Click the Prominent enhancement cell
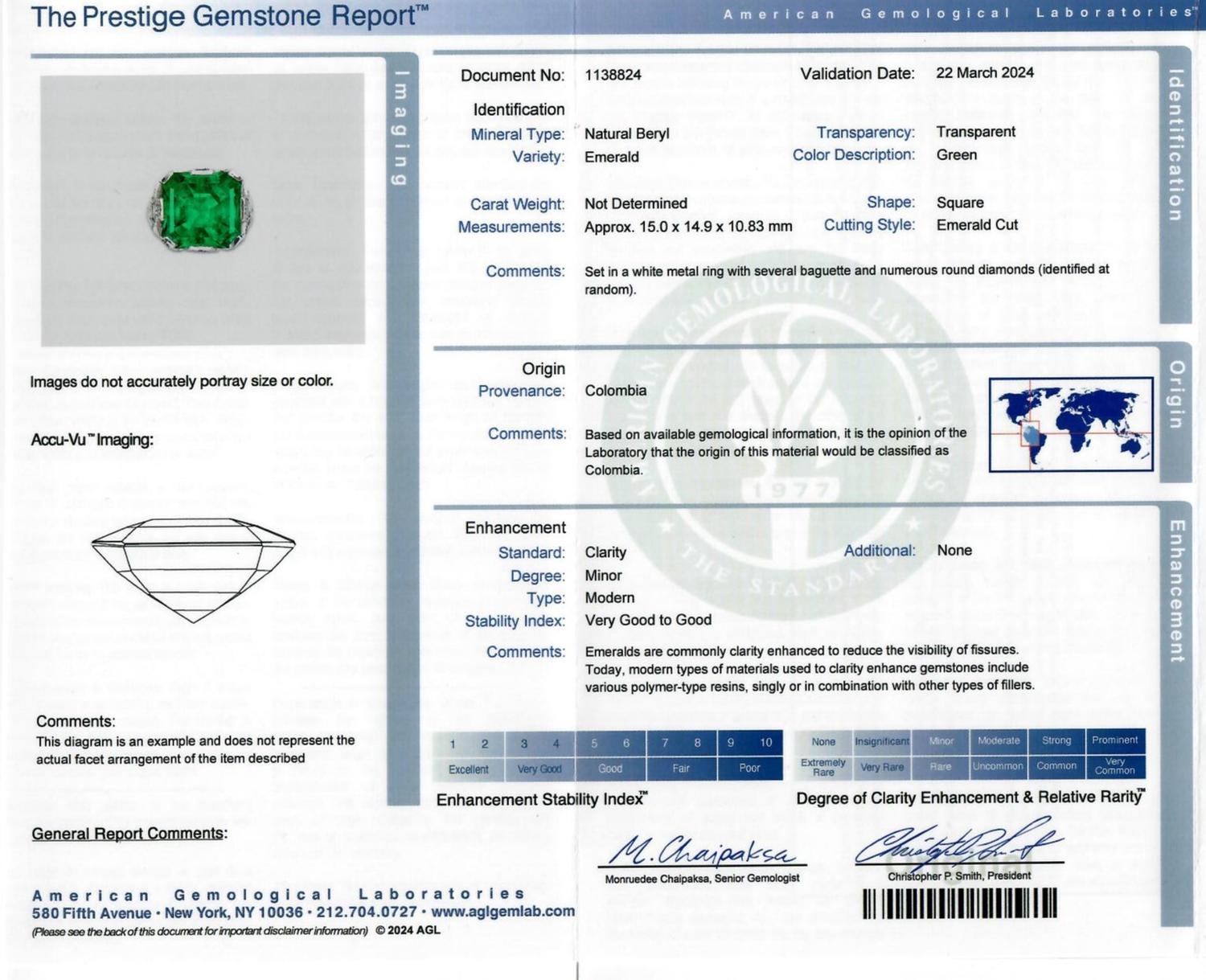This screenshot has height=980, width=1206. (1115, 740)
